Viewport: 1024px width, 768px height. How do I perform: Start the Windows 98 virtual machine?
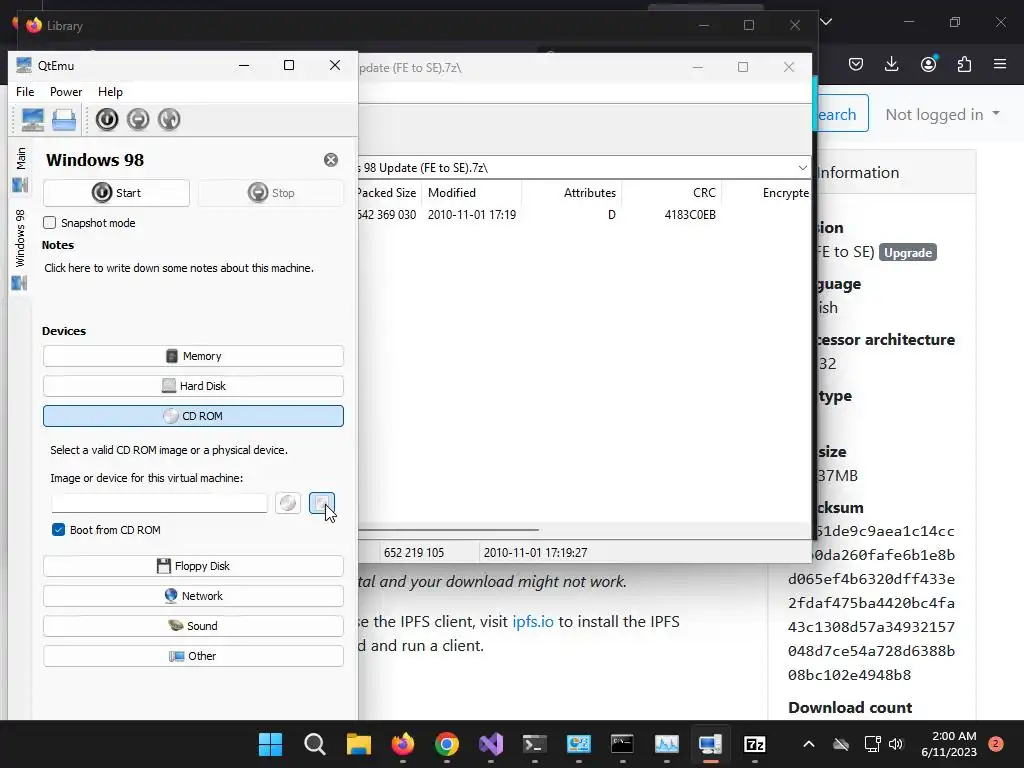[116, 193]
